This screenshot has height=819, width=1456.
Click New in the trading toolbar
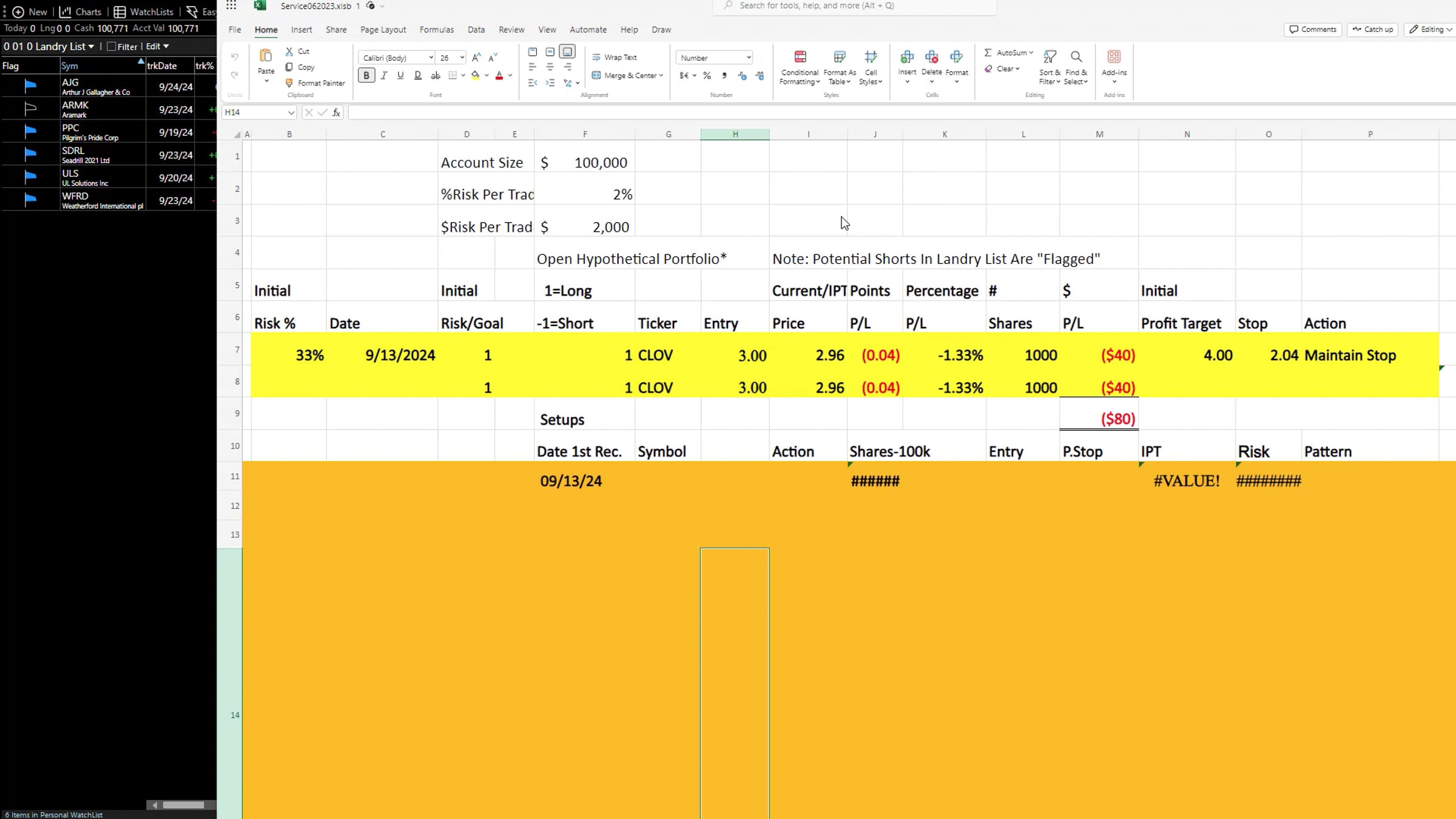(30, 12)
